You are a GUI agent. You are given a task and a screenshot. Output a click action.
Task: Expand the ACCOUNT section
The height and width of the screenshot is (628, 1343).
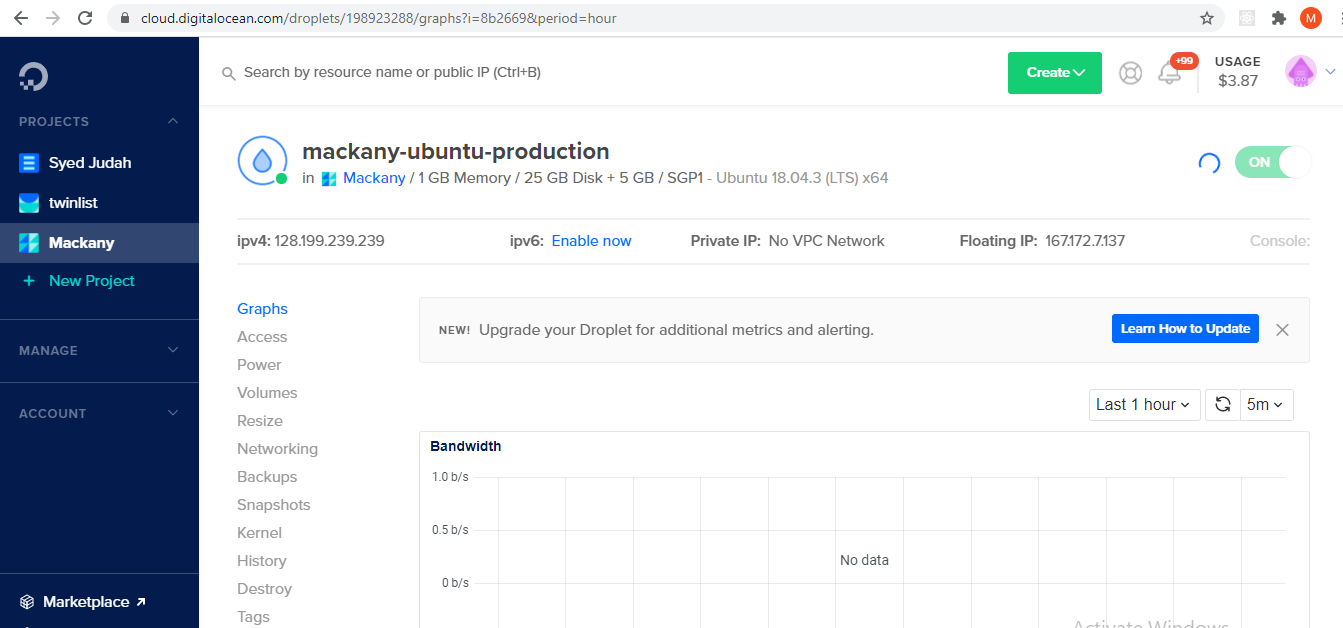click(x=173, y=413)
